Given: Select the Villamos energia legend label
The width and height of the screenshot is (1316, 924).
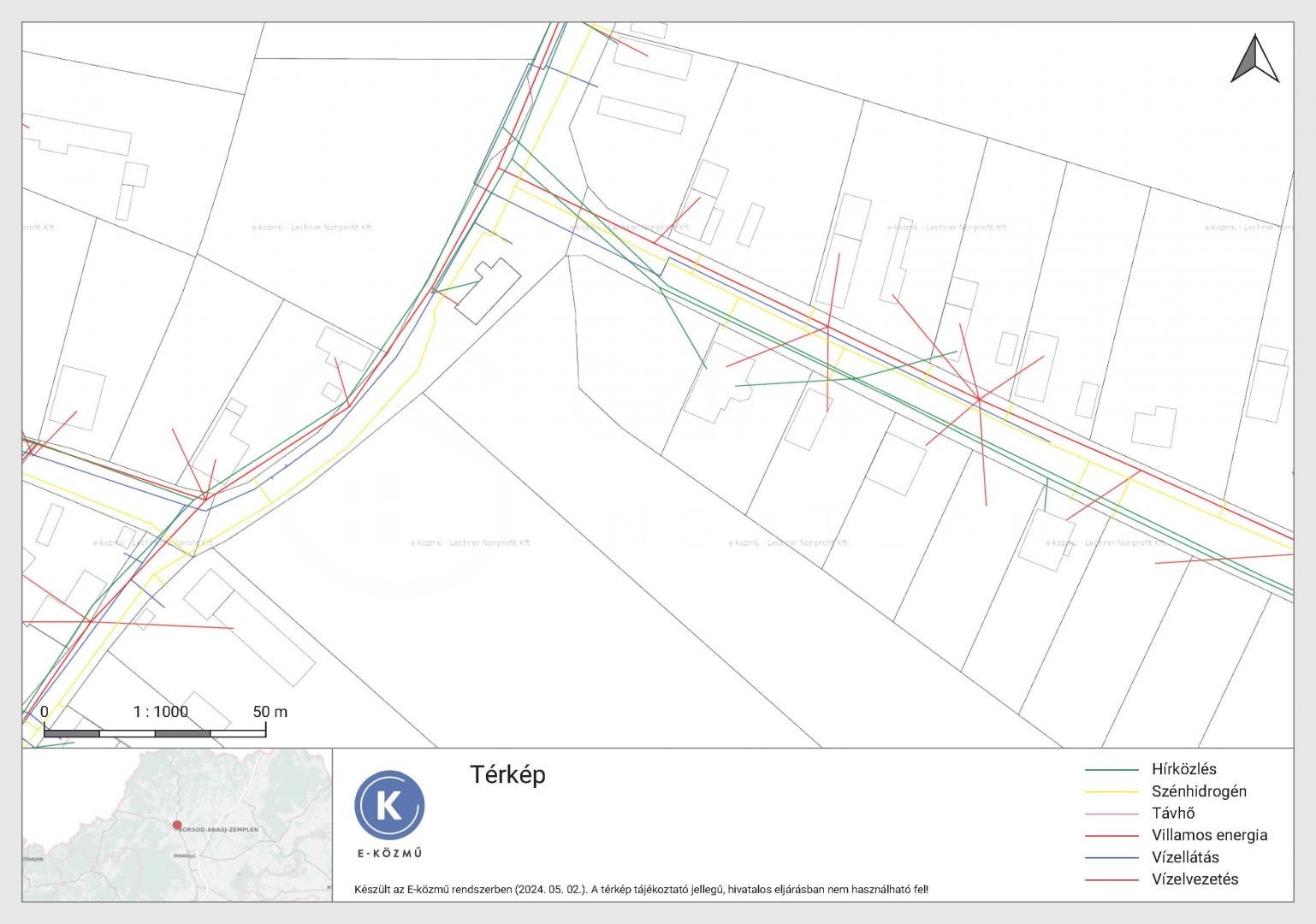Looking at the screenshot, I should click(1209, 835).
